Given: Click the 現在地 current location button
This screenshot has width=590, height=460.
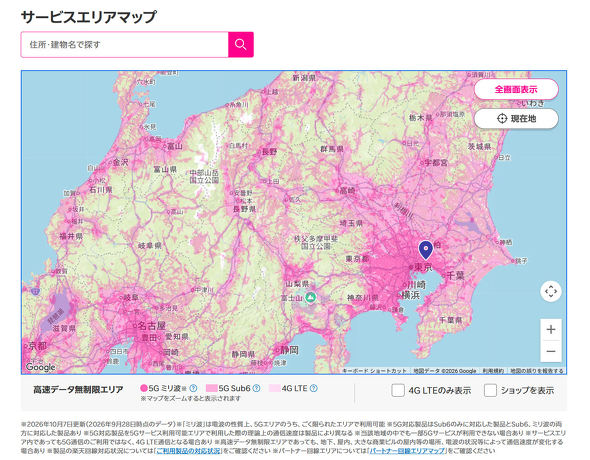Looking at the screenshot, I should pos(516,118).
